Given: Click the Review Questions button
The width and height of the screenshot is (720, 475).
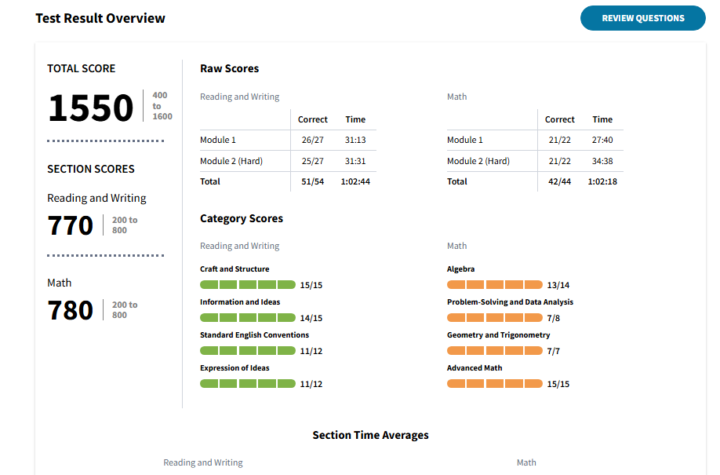Looking at the screenshot, I should 642,18.
